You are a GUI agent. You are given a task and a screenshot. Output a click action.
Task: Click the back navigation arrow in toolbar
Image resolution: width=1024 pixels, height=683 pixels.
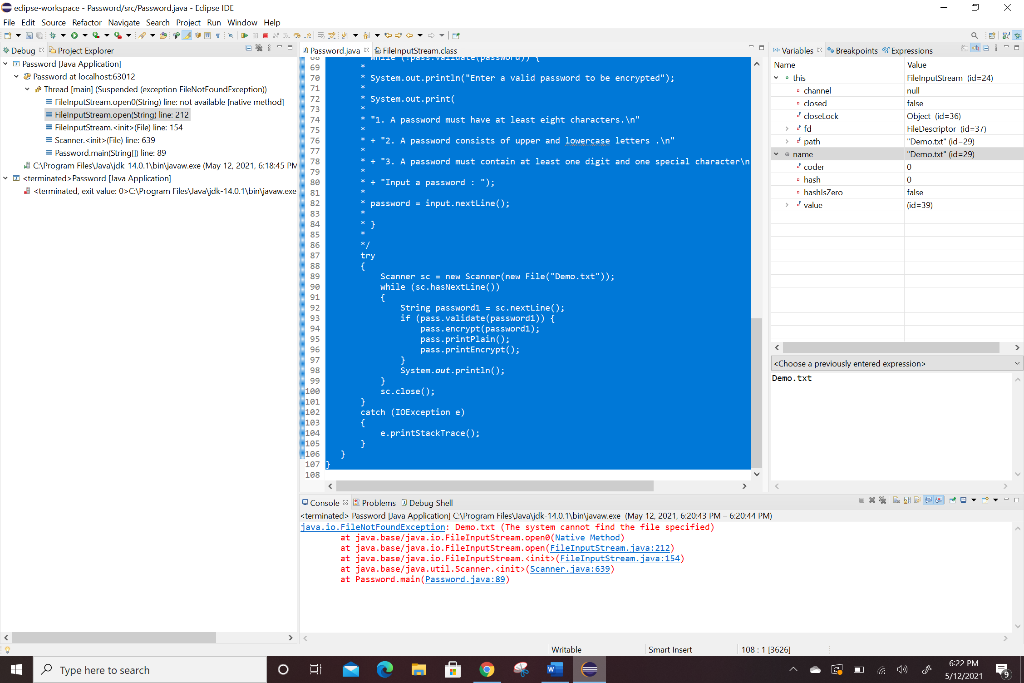409,35
